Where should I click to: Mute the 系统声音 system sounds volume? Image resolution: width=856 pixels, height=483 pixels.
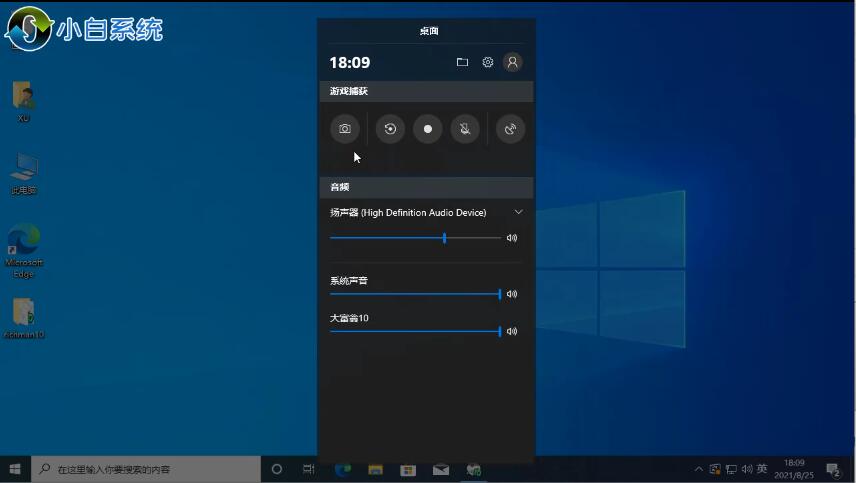pyautogui.click(x=512, y=294)
